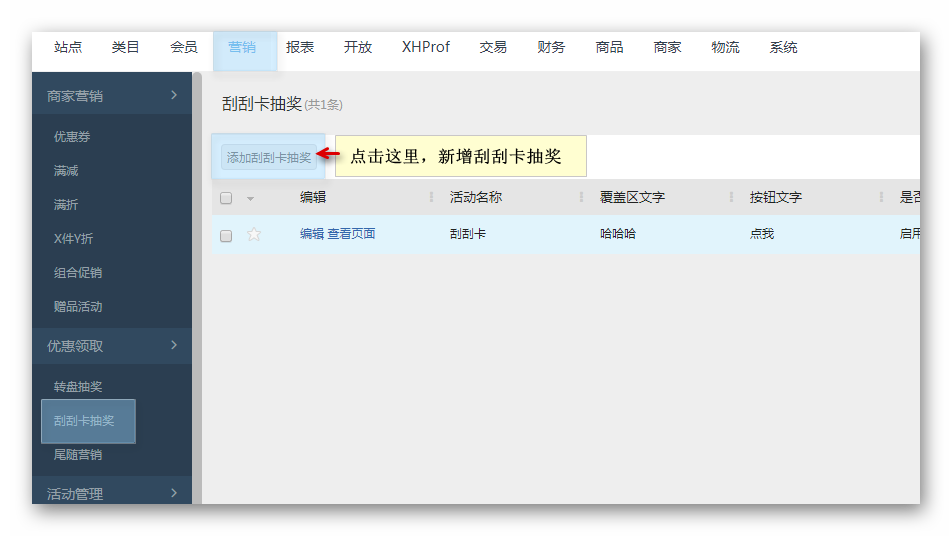
Task: Go to 尾随营销 in sidebar
Action: (x=78, y=455)
